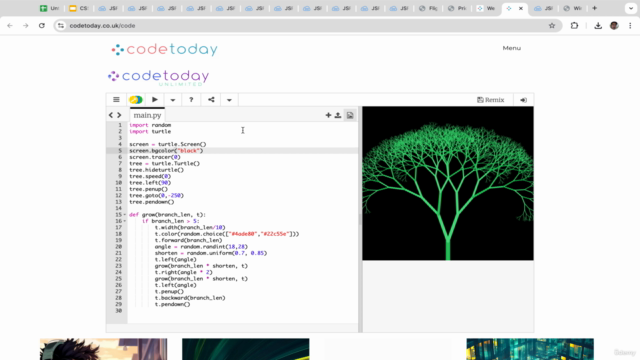Click the codetoday unlimited logo
This screenshot has height=360, width=640.
158,77
